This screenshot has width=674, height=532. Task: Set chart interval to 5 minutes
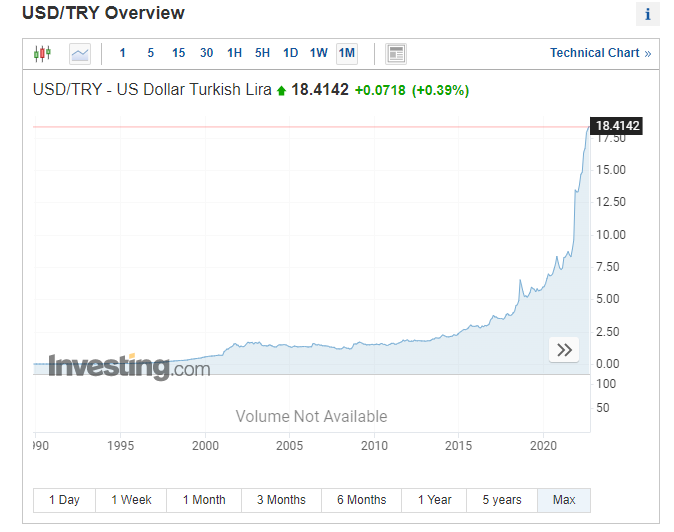(151, 53)
